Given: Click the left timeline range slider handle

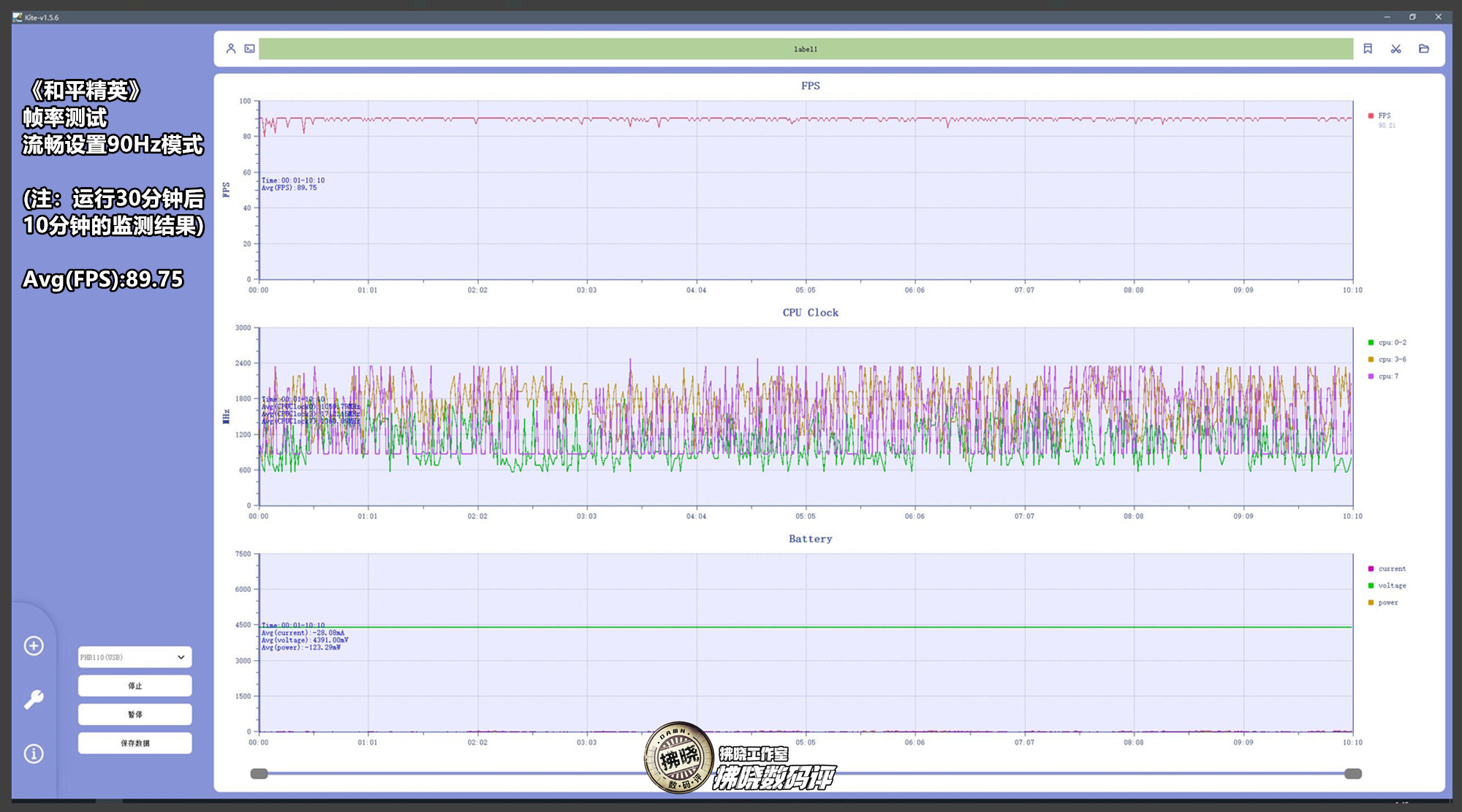Looking at the screenshot, I should pos(260,774).
